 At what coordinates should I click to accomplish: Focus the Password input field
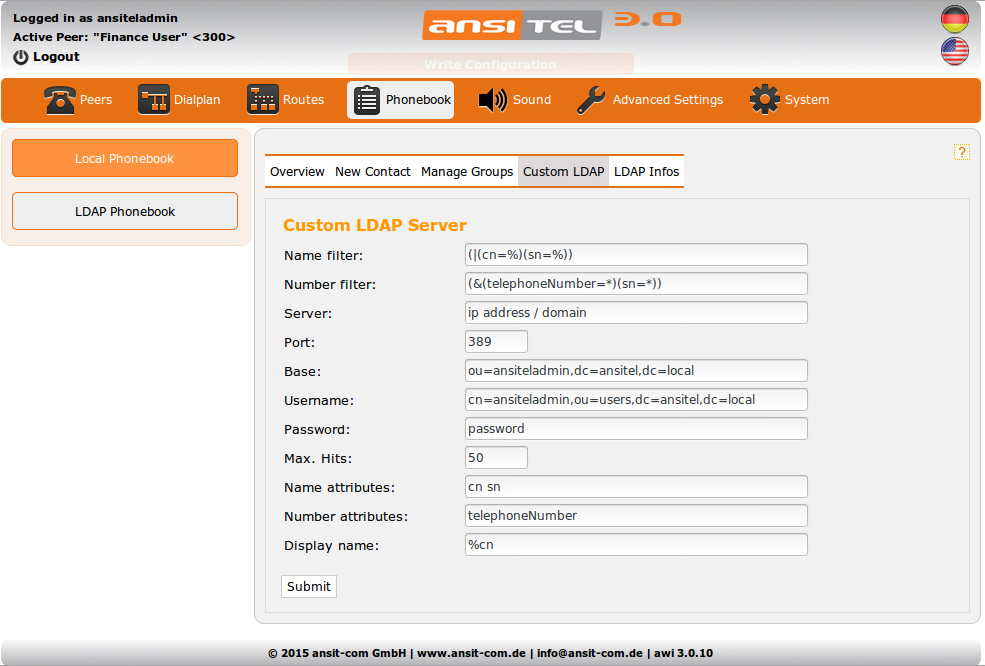[636, 429]
